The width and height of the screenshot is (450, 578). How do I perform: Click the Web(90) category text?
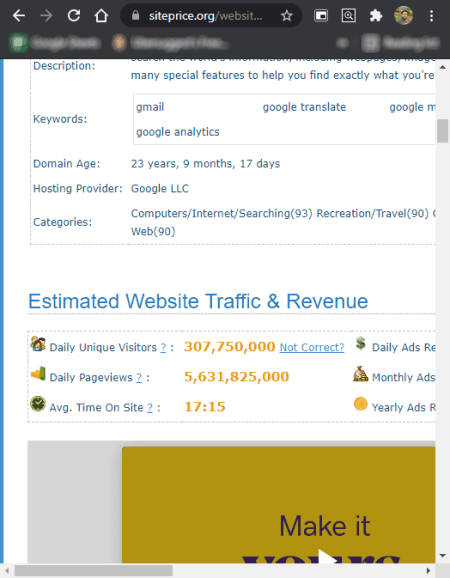coord(153,231)
